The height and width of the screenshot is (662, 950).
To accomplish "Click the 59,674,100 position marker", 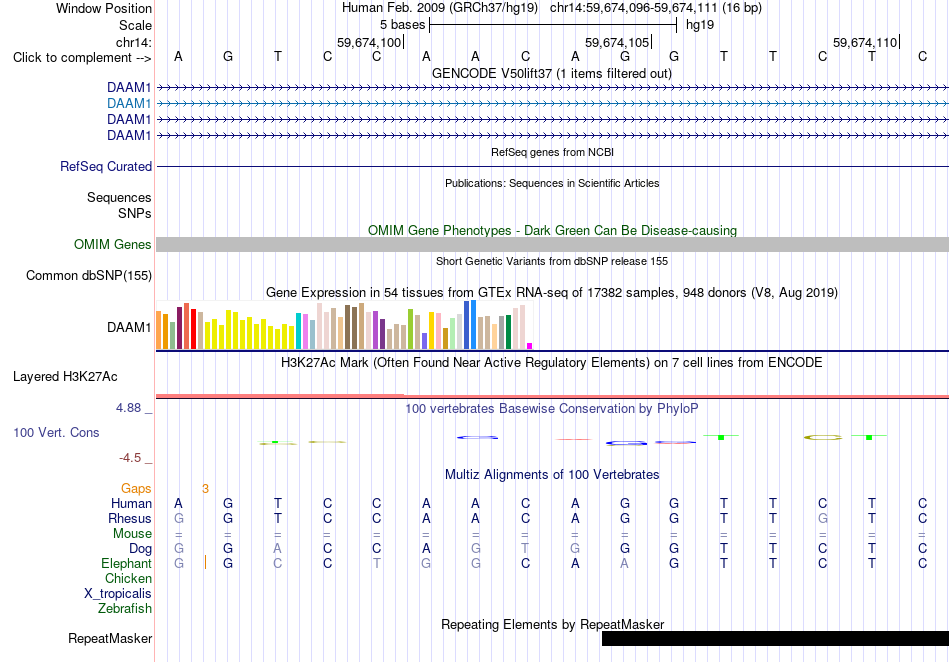I will [369, 42].
